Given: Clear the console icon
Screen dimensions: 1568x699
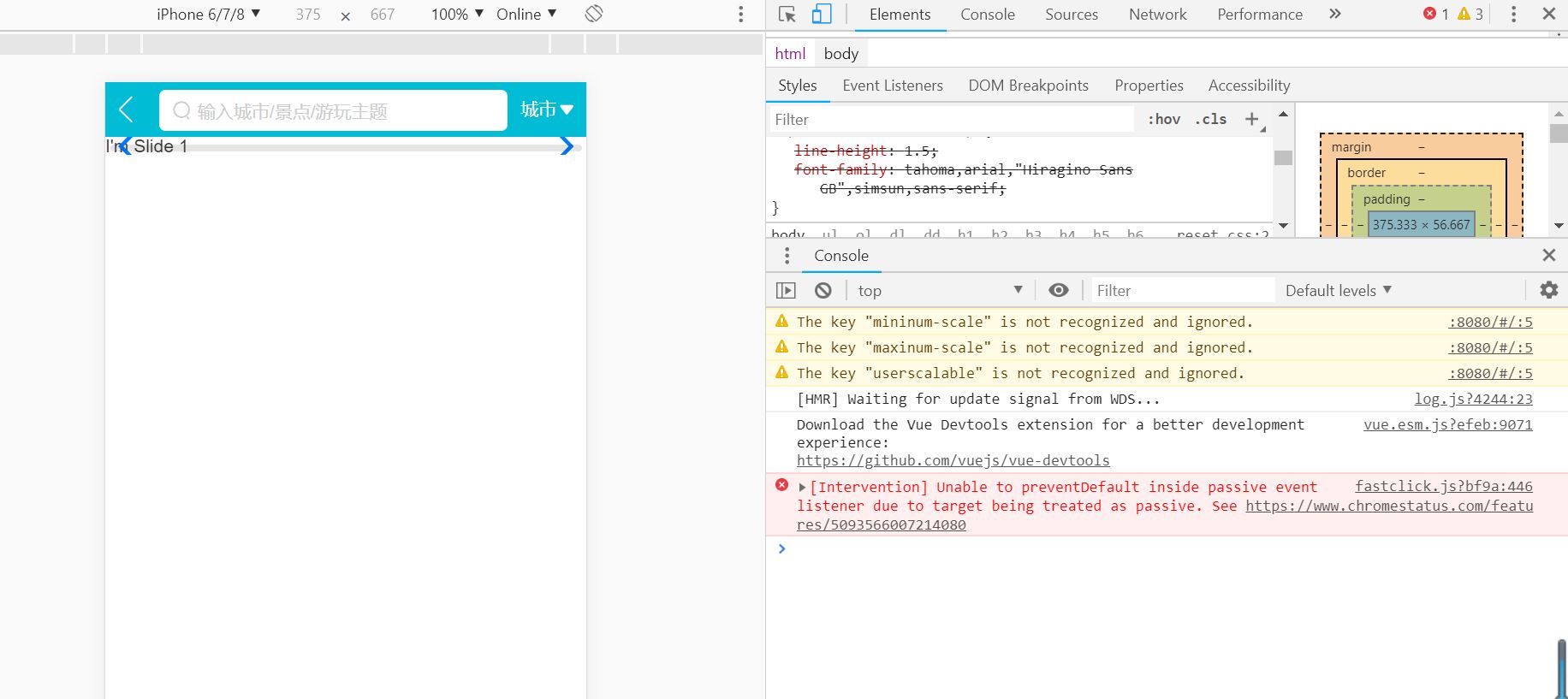Looking at the screenshot, I should 823,291.
